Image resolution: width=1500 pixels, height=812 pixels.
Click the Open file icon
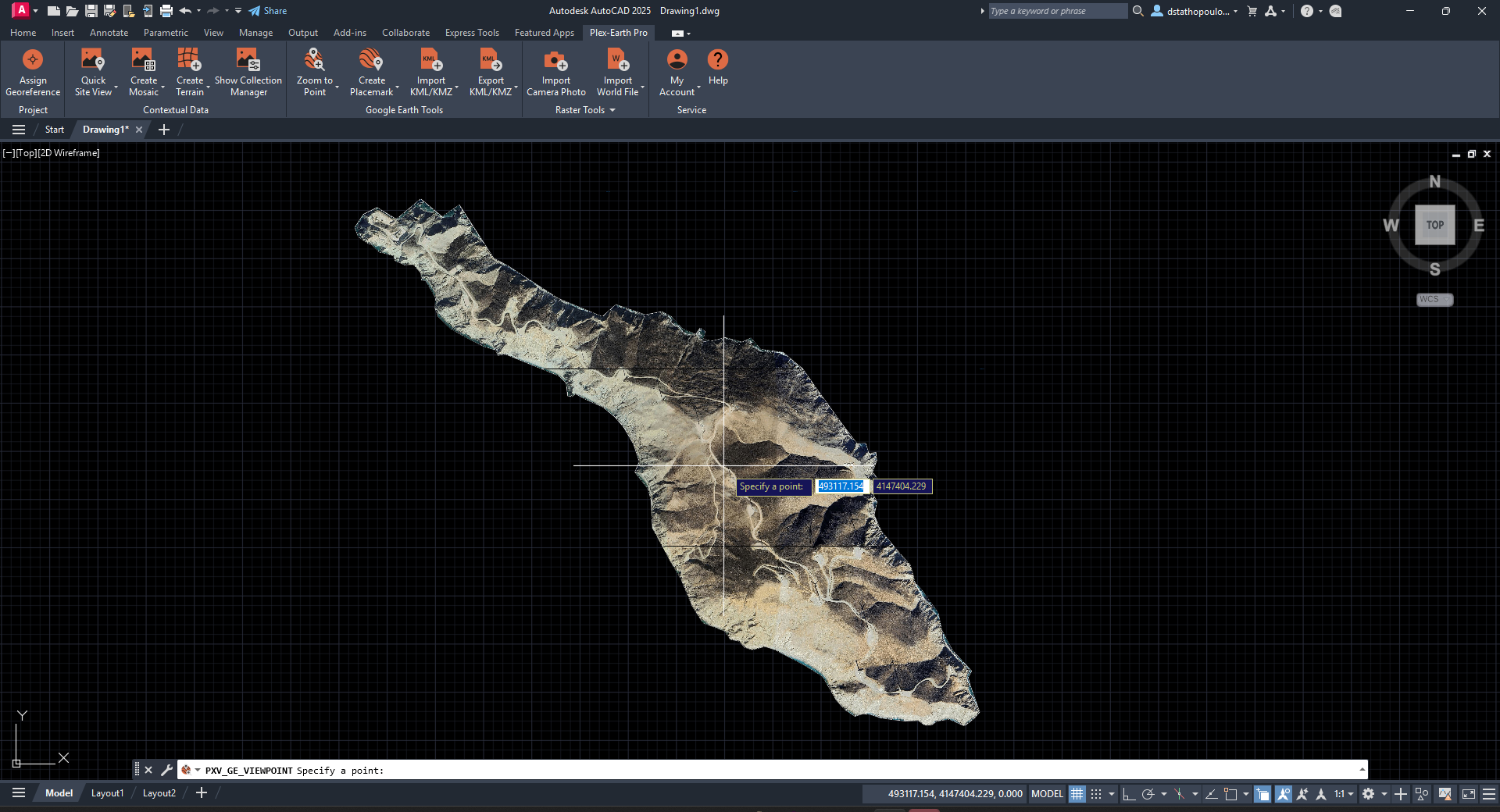click(72, 11)
